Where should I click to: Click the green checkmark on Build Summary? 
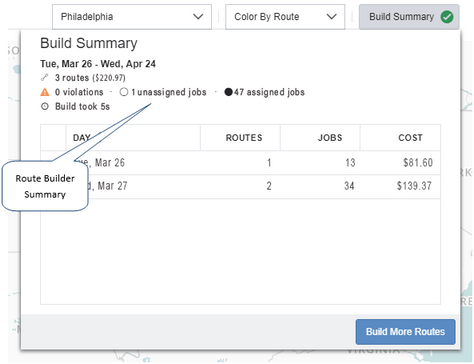click(x=447, y=17)
